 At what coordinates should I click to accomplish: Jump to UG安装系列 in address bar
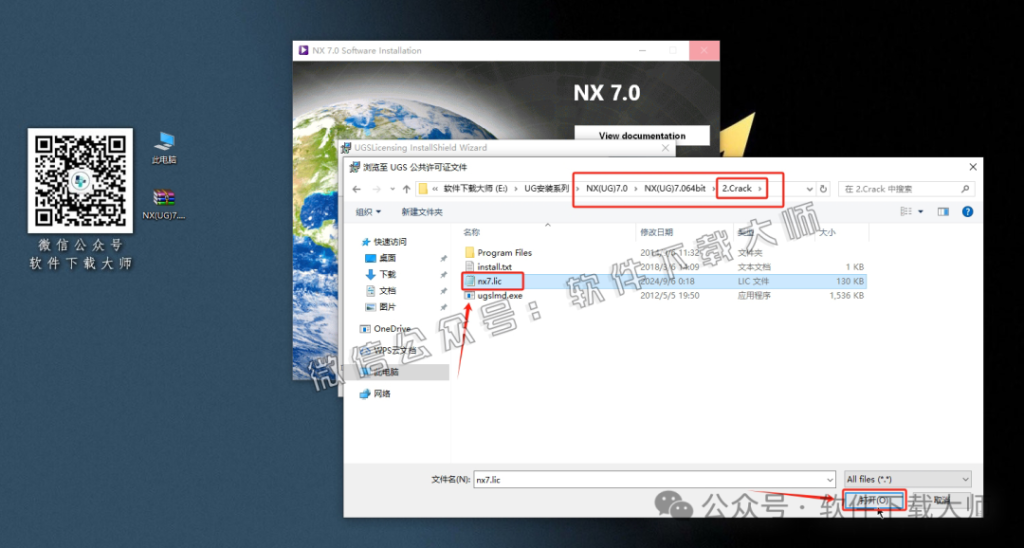[x=546, y=189]
